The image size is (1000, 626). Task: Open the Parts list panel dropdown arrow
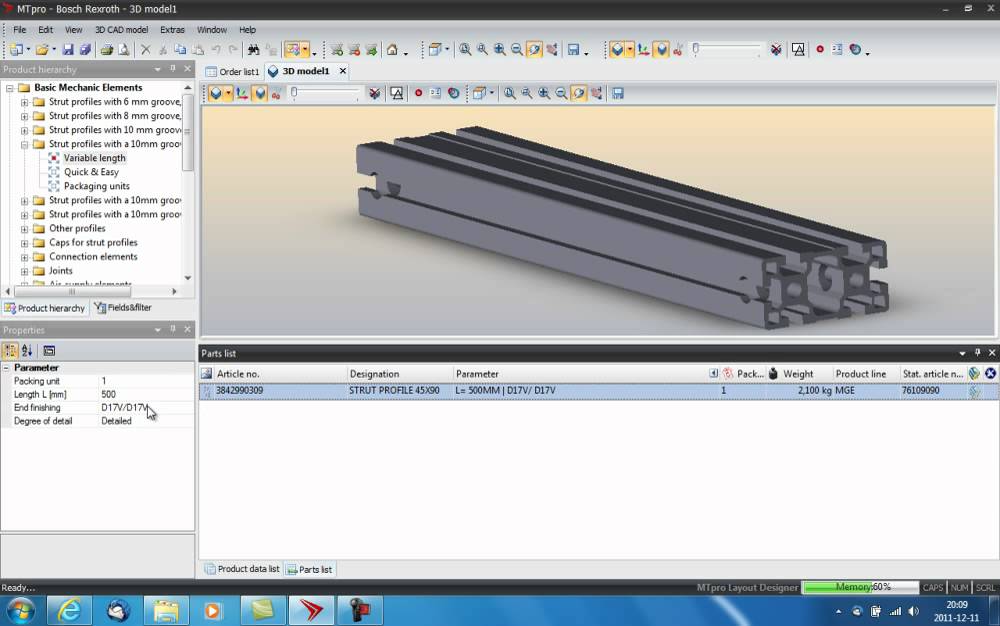click(962, 353)
